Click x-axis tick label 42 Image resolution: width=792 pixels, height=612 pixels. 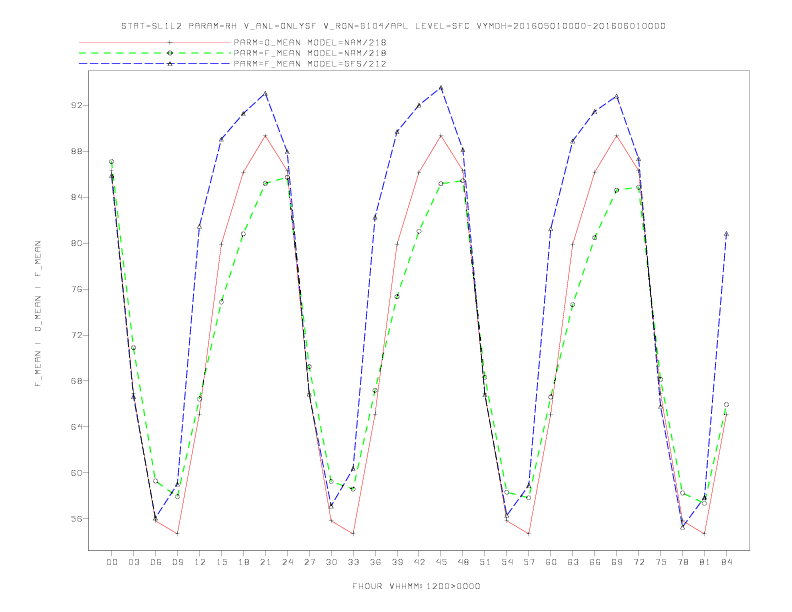(419, 562)
